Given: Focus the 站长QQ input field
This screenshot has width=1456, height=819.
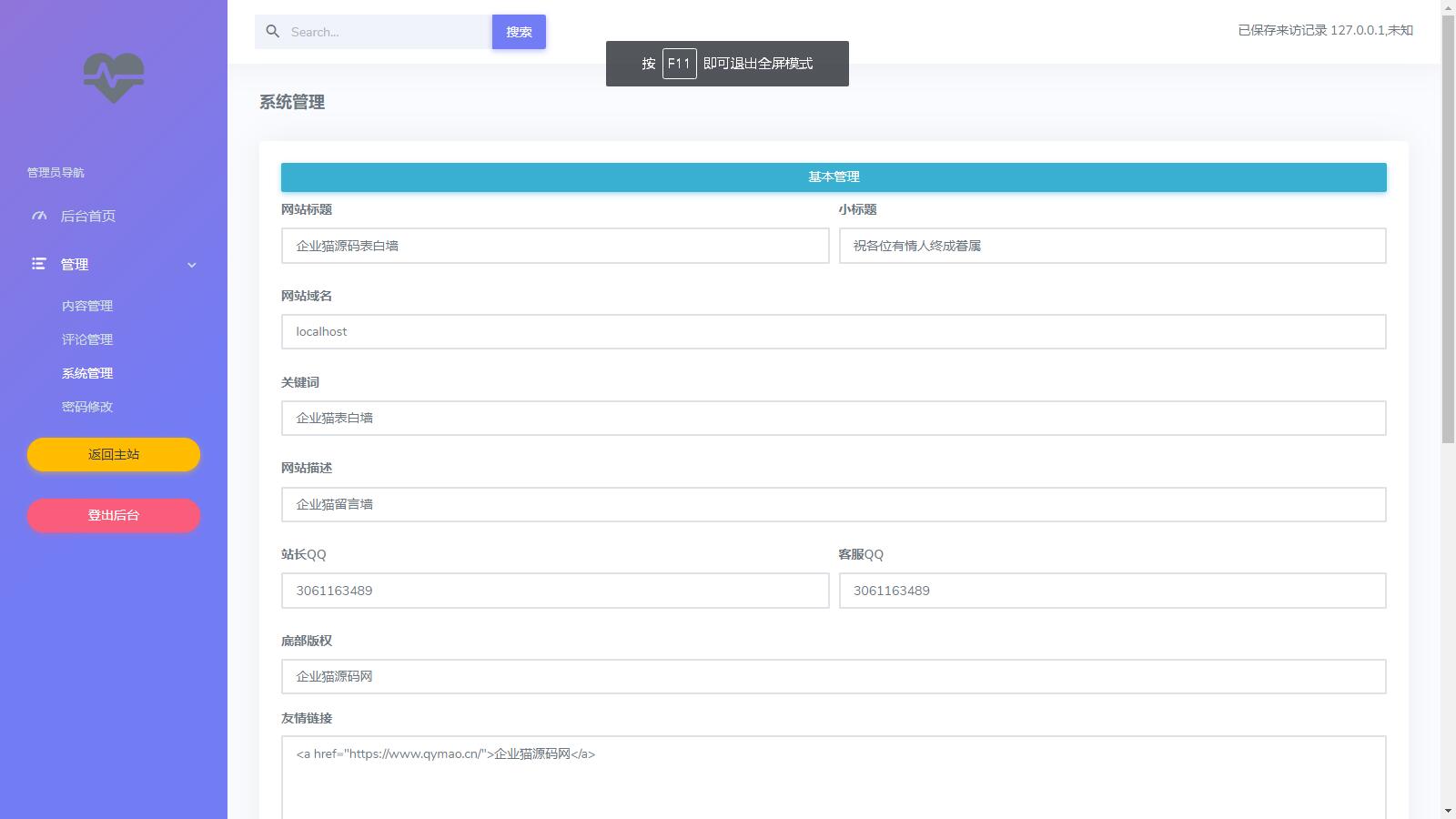Looking at the screenshot, I should 555,591.
